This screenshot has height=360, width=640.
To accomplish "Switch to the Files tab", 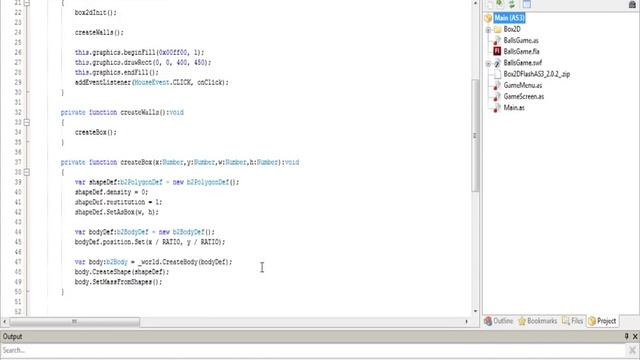I will point(572,321).
